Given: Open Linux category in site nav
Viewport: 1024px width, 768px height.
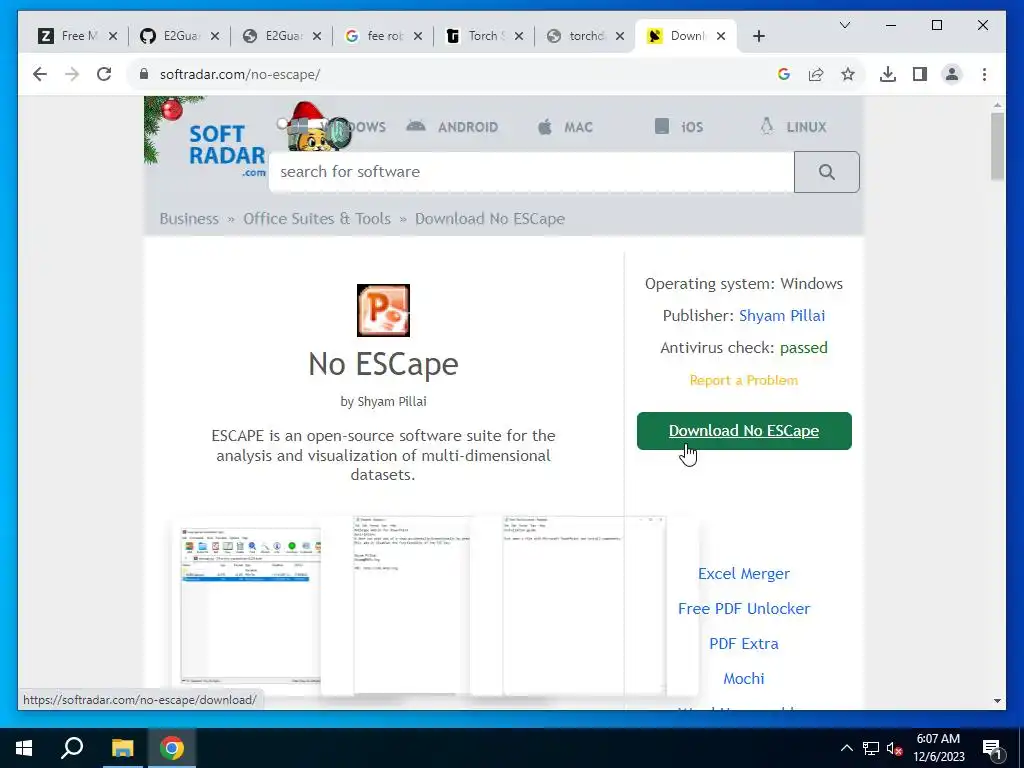Looking at the screenshot, I should [793, 127].
